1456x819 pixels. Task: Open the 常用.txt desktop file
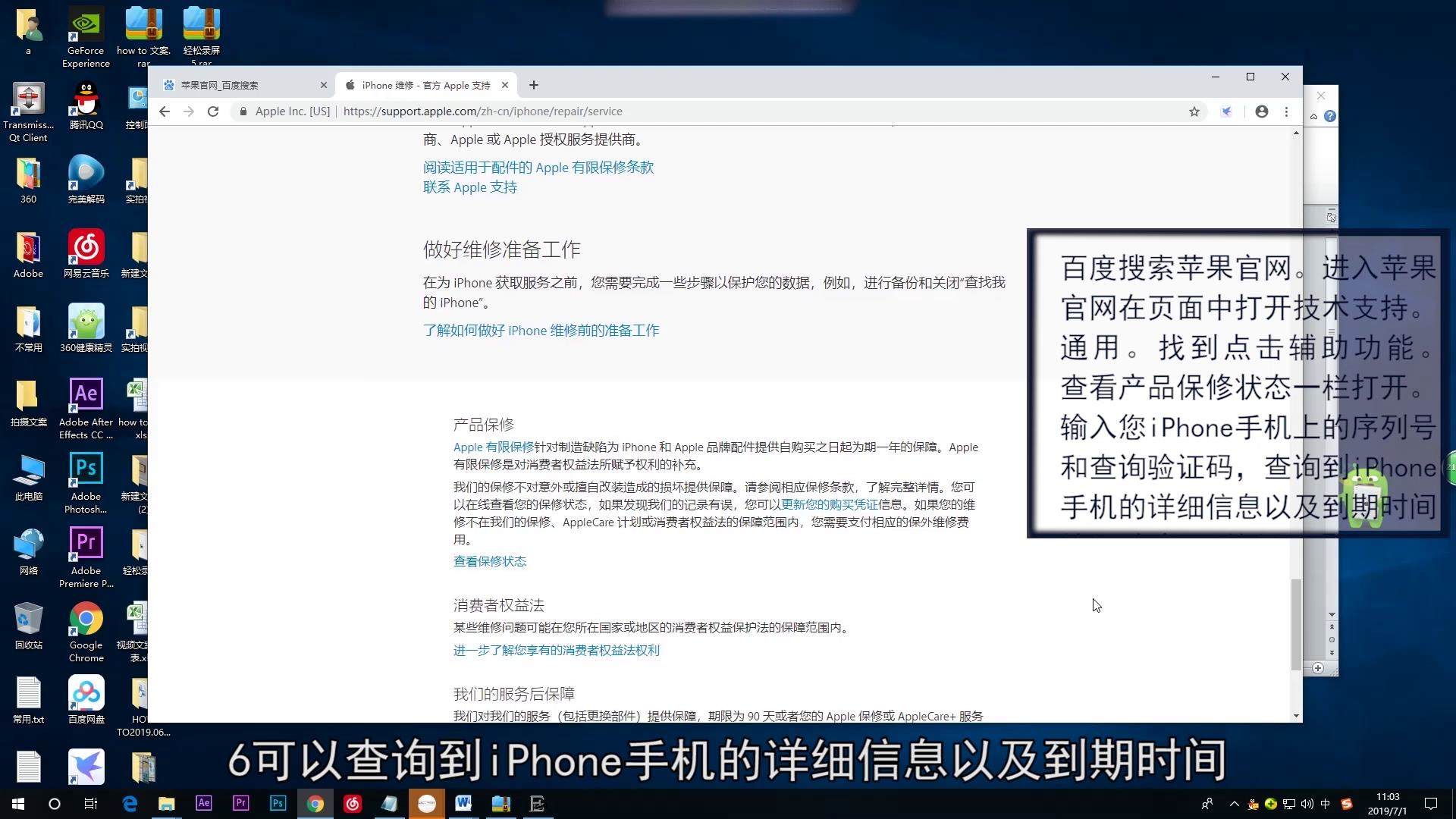pos(29,699)
